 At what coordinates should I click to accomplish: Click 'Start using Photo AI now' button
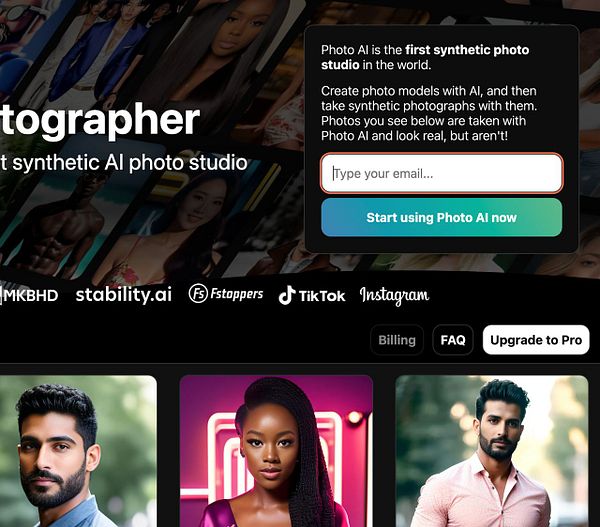(442, 217)
